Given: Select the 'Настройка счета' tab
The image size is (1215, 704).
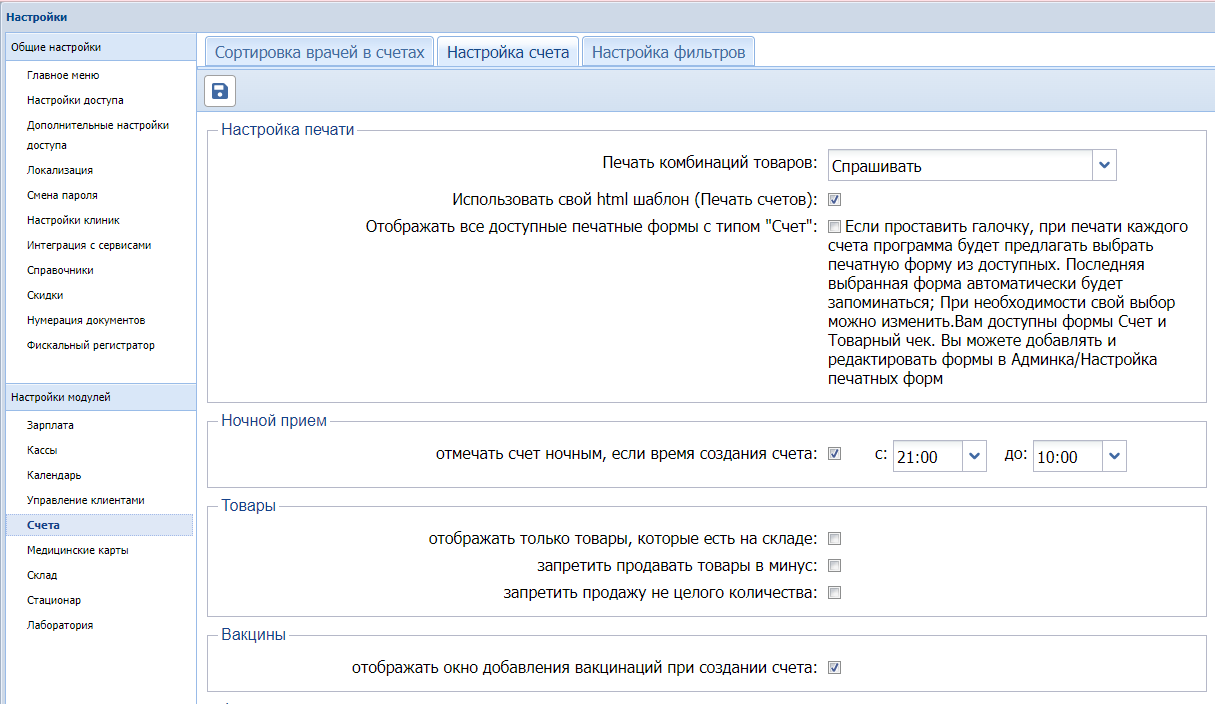Looking at the screenshot, I should 508,52.
